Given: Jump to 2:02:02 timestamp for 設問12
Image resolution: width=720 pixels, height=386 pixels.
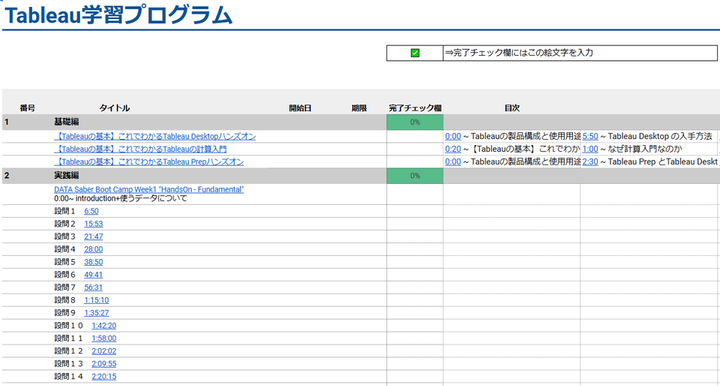Looking at the screenshot, I should pyautogui.click(x=104, y=351).
